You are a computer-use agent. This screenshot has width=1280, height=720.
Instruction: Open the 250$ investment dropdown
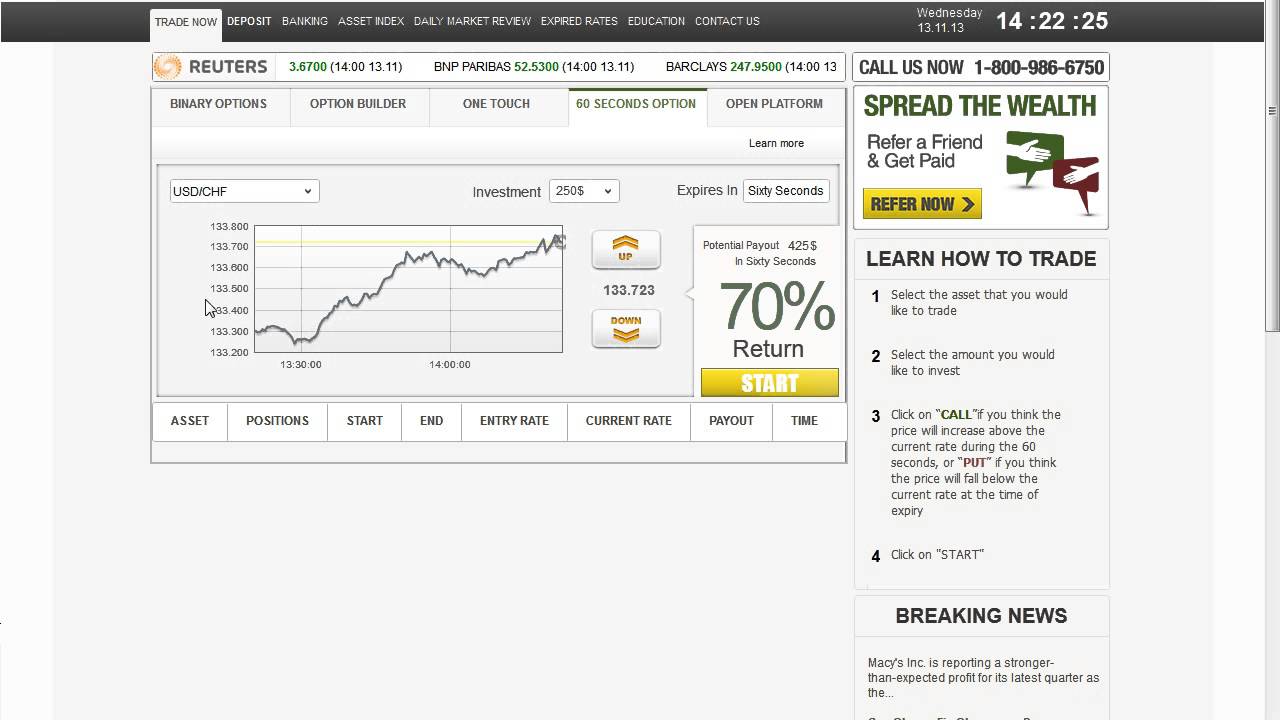[x=584, y=191]
